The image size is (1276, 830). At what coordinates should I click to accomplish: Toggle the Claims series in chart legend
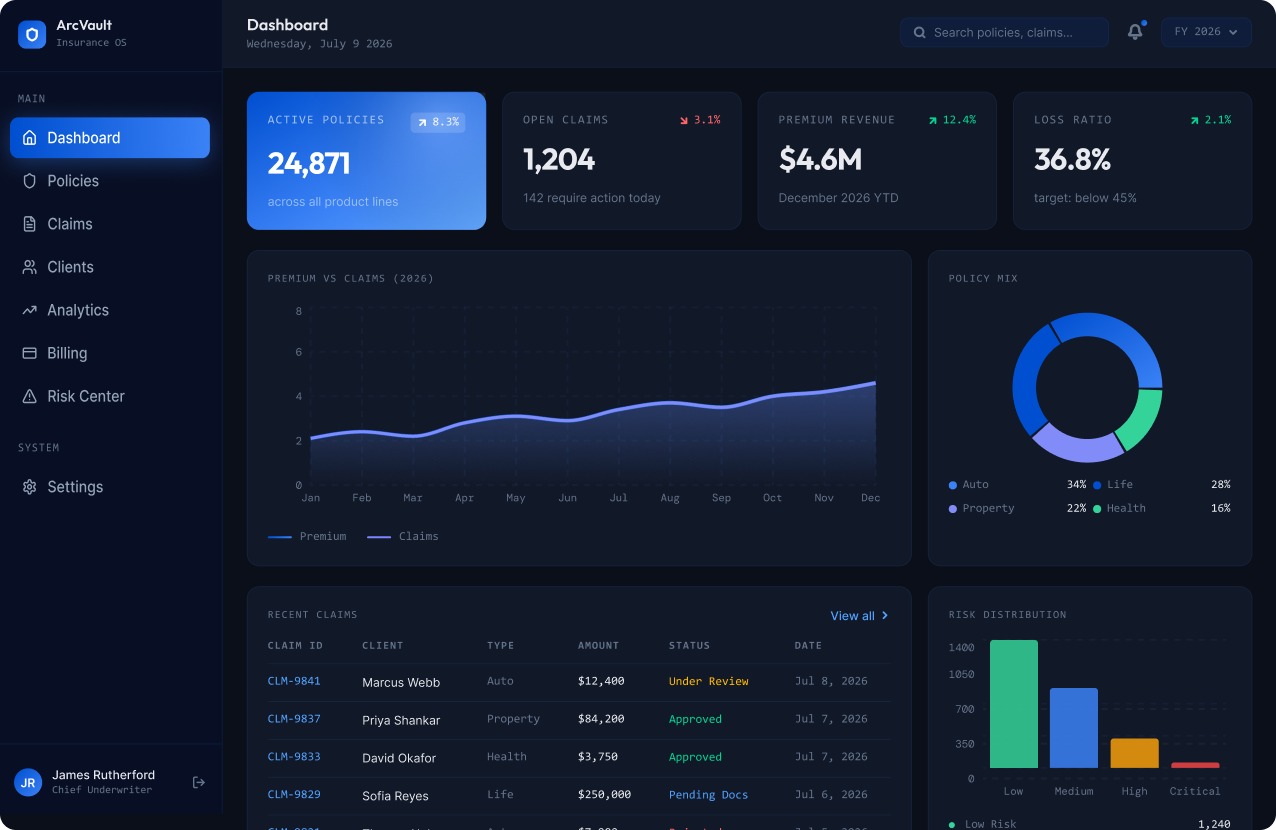(402, 537)
